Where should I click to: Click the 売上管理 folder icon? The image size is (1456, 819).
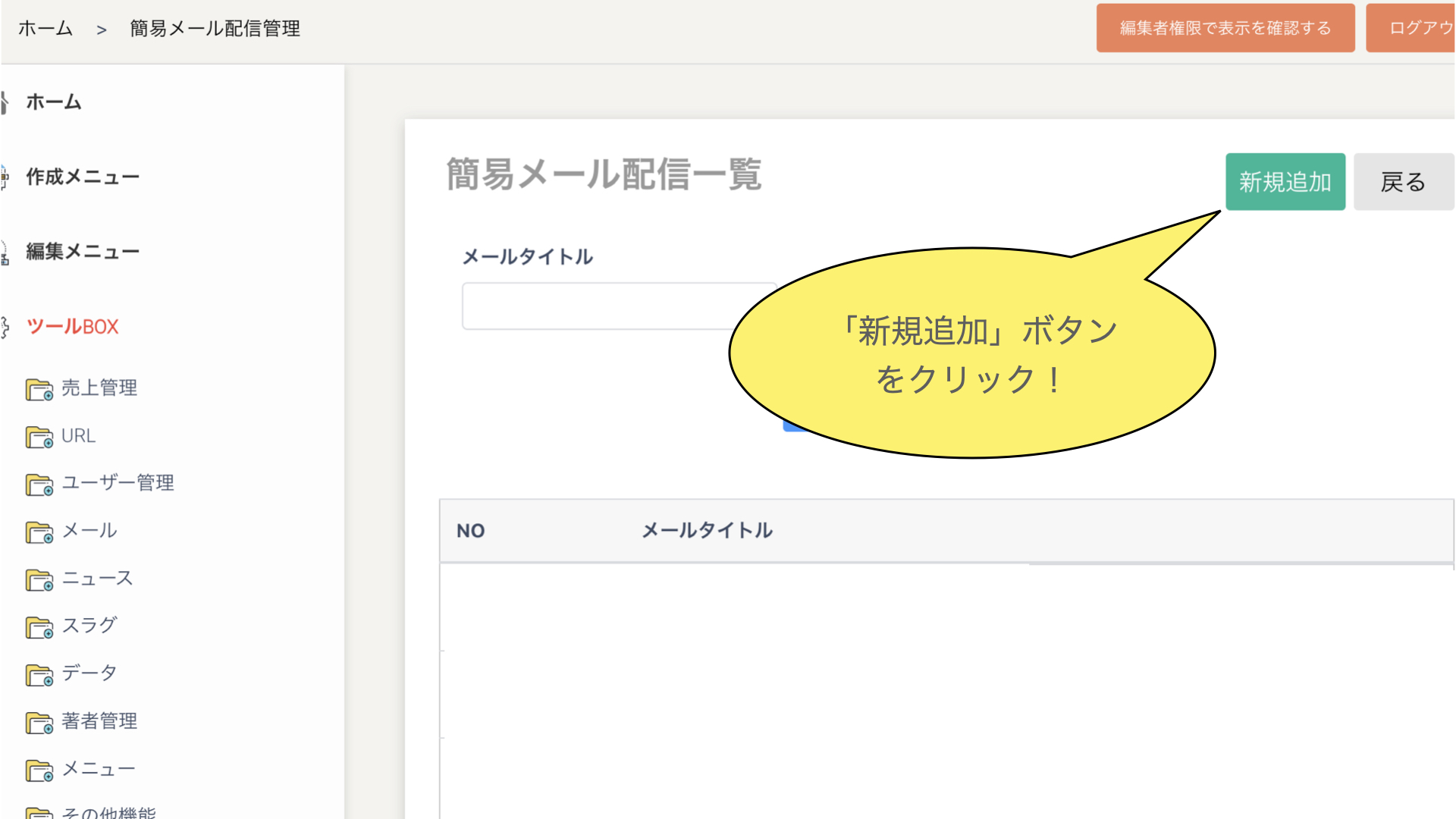pos(39,390)
